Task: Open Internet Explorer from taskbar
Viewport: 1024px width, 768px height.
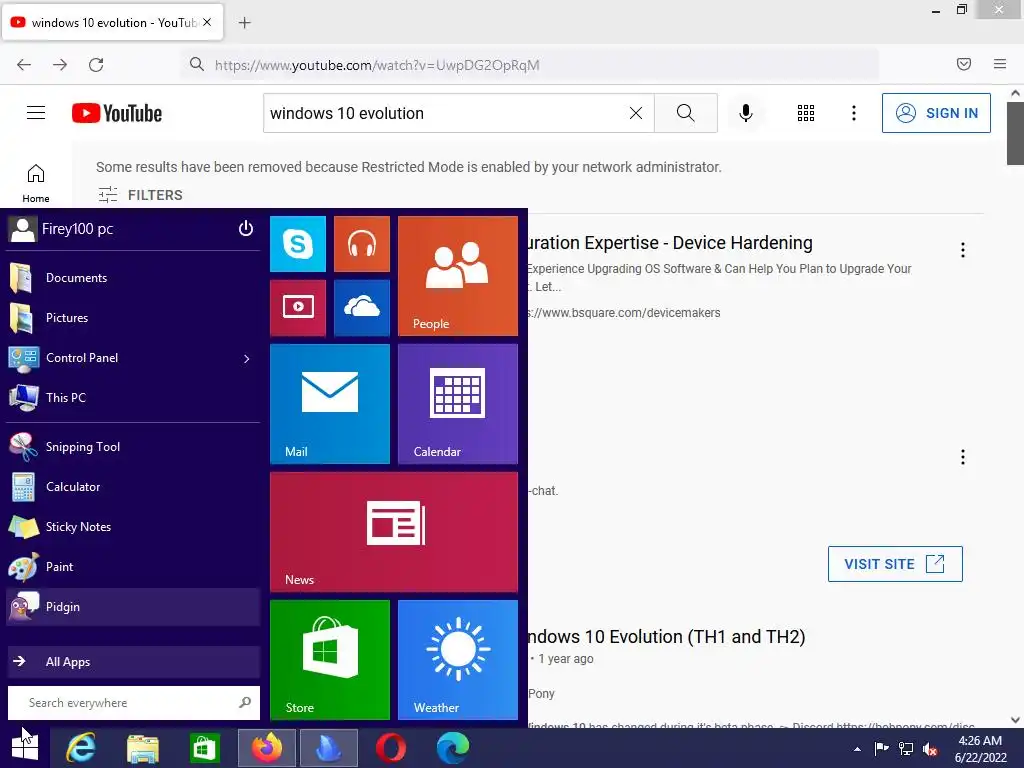Action: point(81,748)
